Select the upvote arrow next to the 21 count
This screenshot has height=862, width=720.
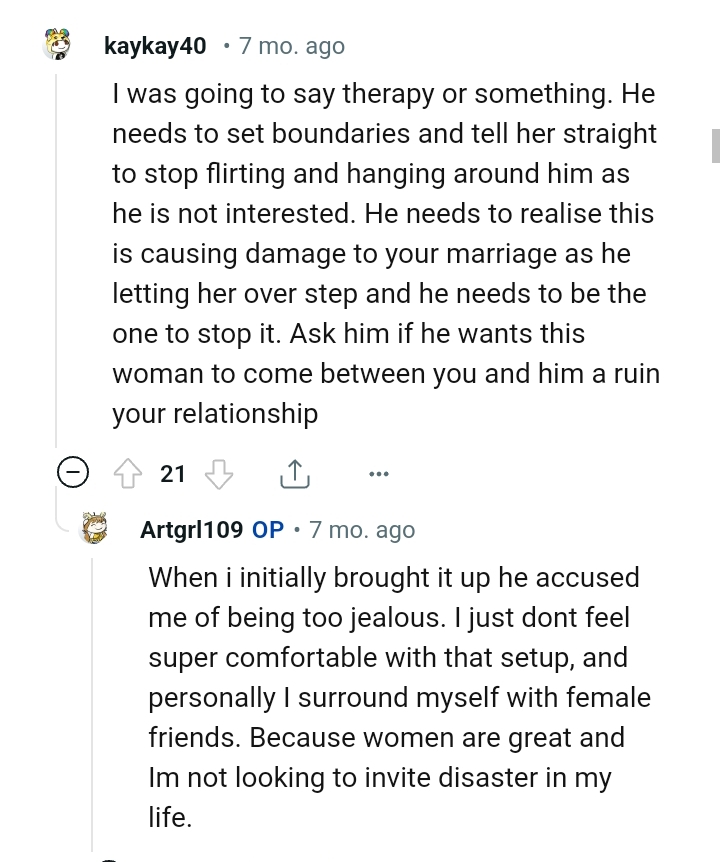(x=128, y=473)
